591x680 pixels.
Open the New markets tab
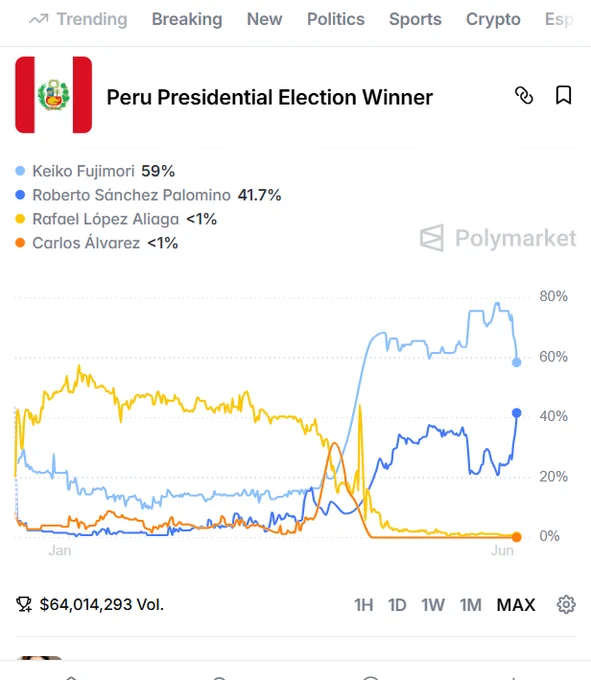tap(264, 19)
